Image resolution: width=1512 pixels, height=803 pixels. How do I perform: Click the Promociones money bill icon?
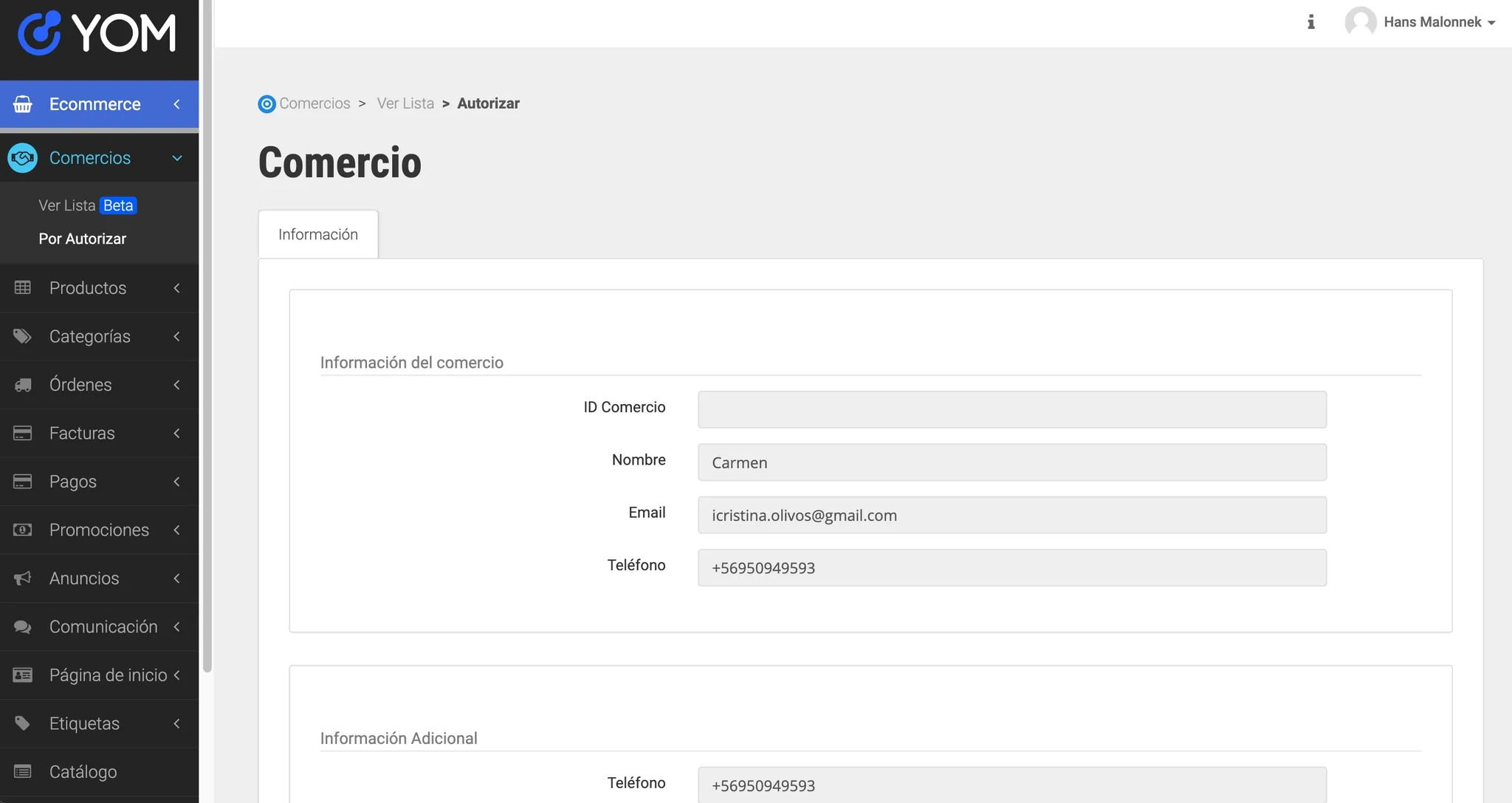point(23,530)
